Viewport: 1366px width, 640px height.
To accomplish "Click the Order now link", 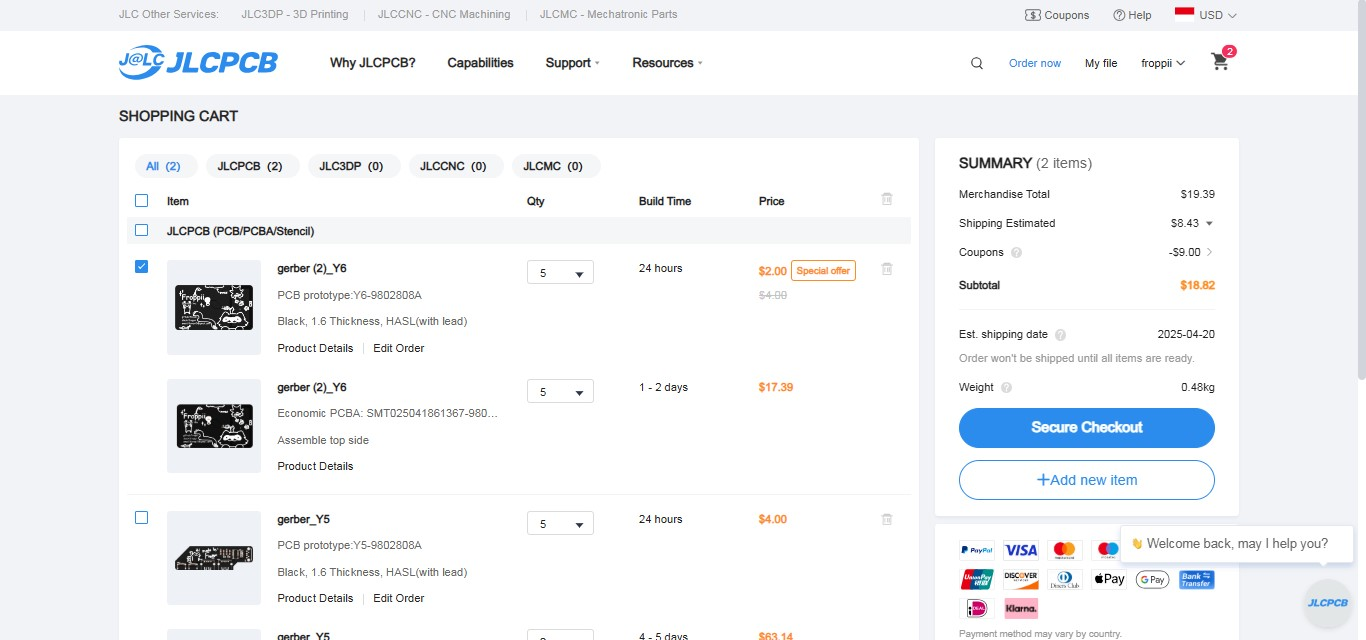I will [1035, 63].
